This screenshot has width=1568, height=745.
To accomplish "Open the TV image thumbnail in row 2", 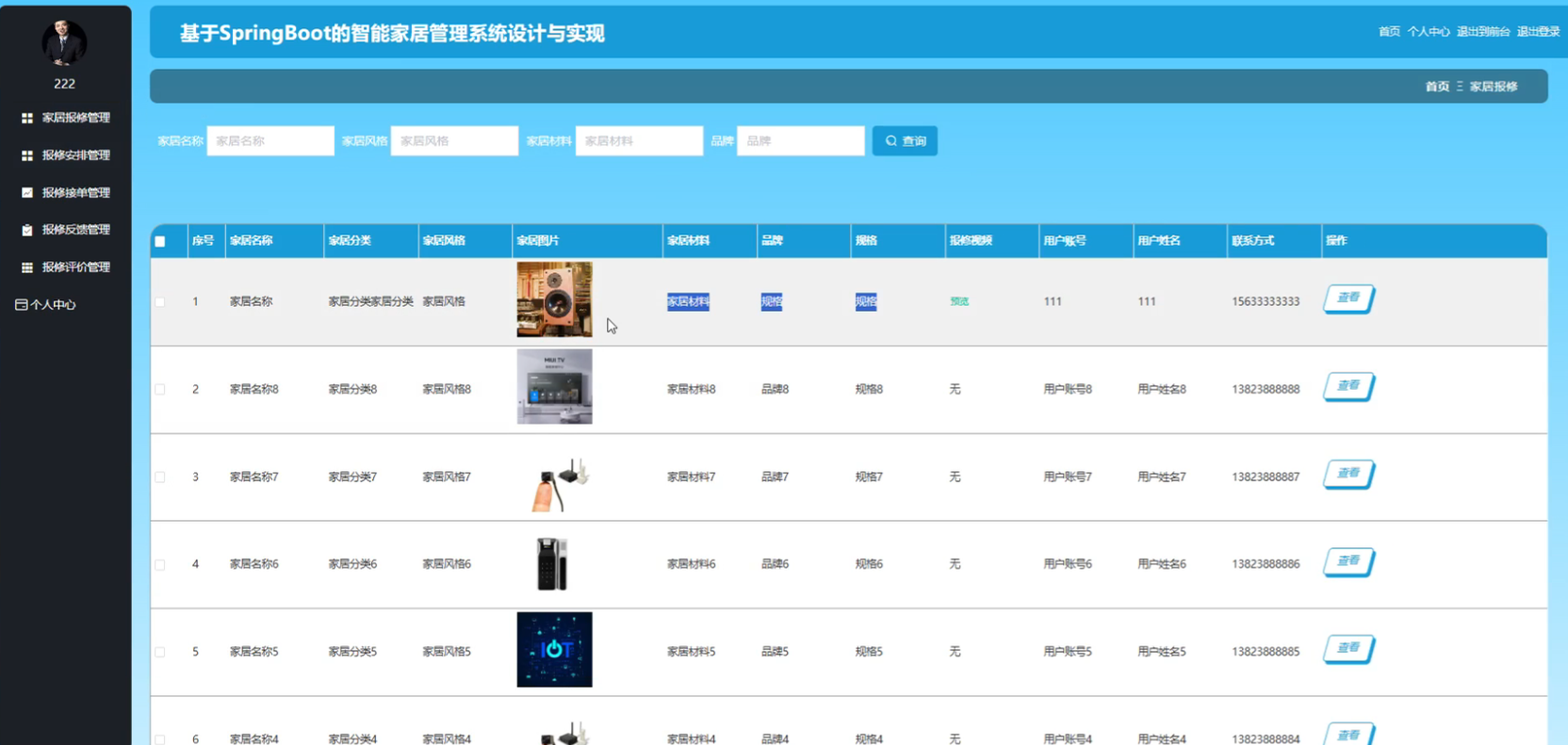I will coord(554,386).
